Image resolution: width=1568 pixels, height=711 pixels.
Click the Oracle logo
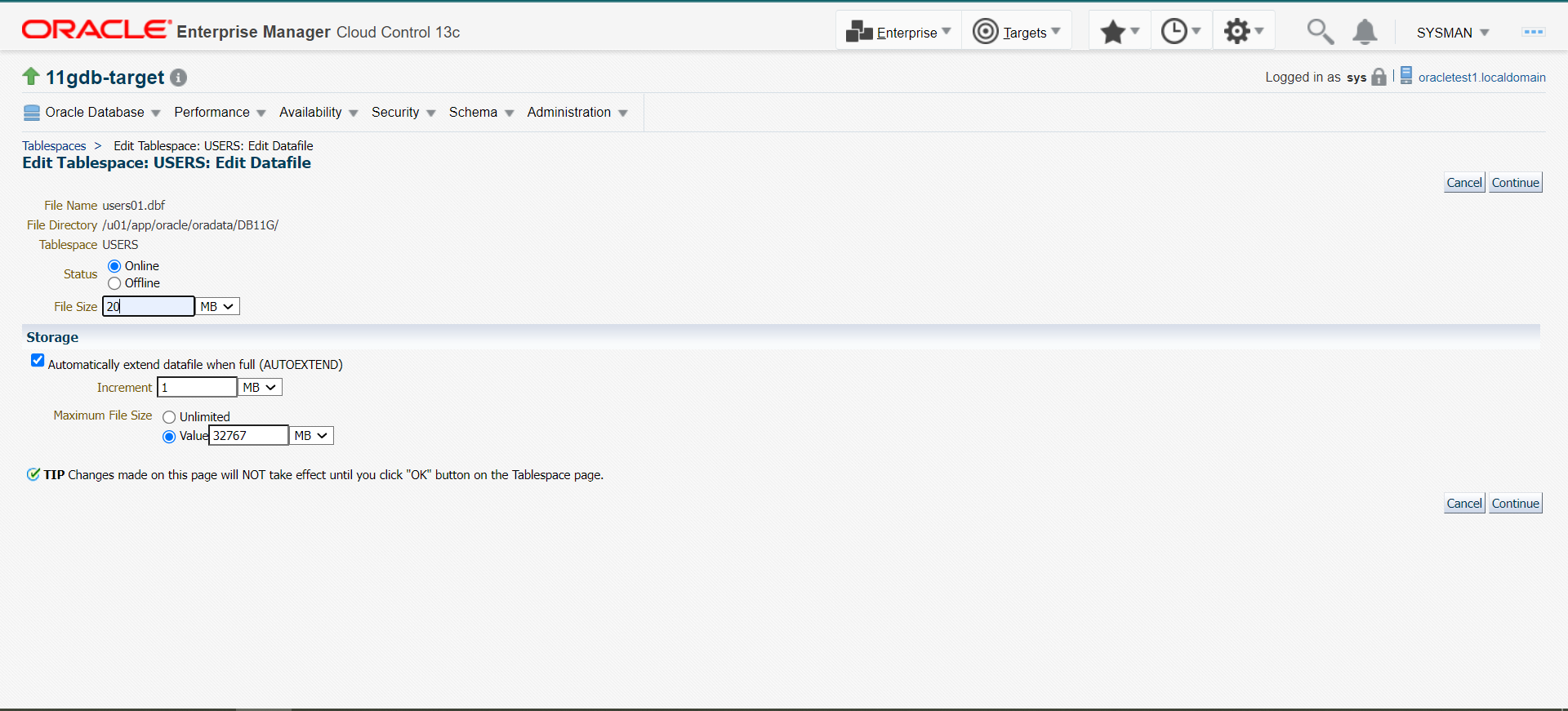coord(96,30)
